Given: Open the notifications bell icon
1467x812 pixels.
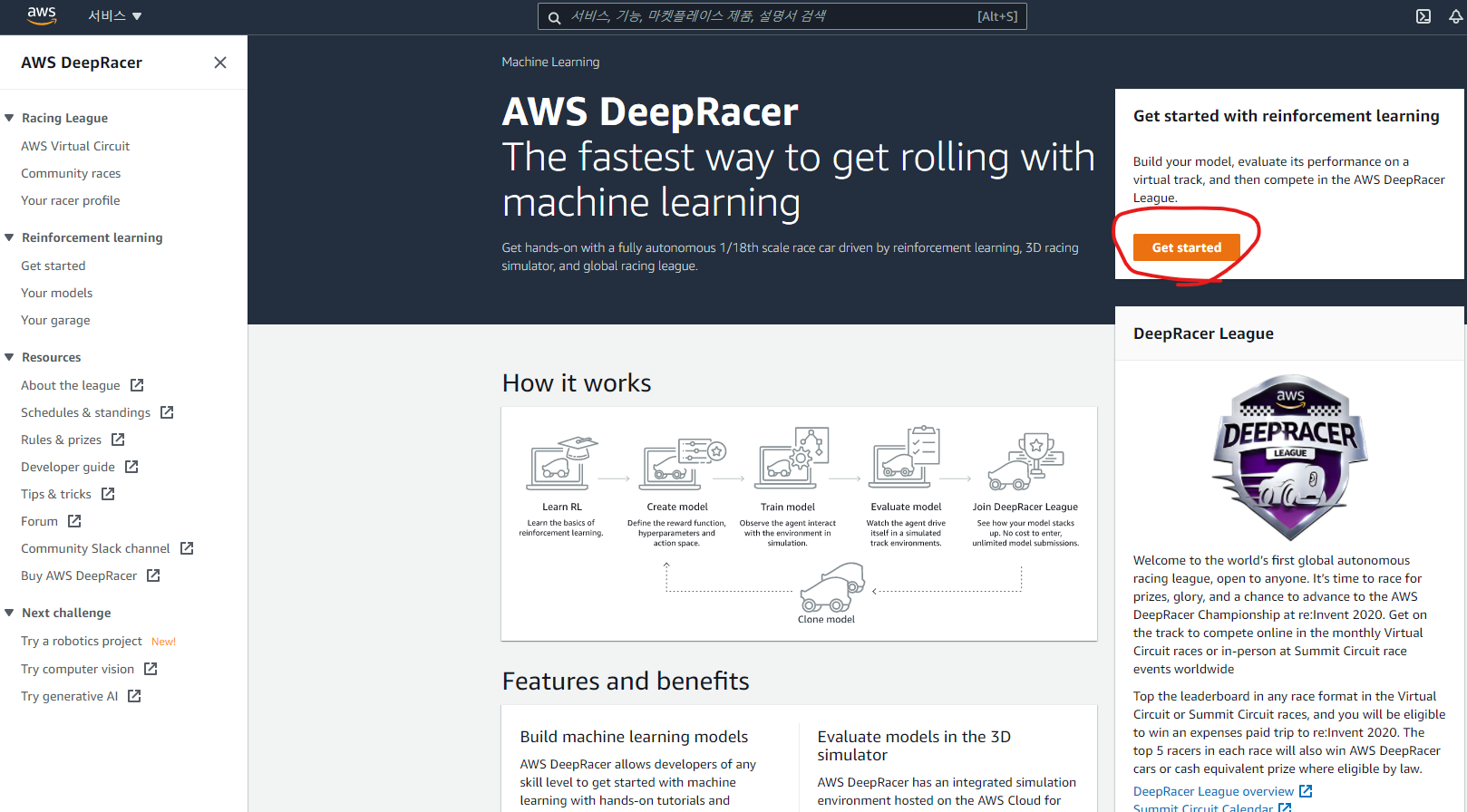Looking at the screenshot, I should (x=1455, y=16).
